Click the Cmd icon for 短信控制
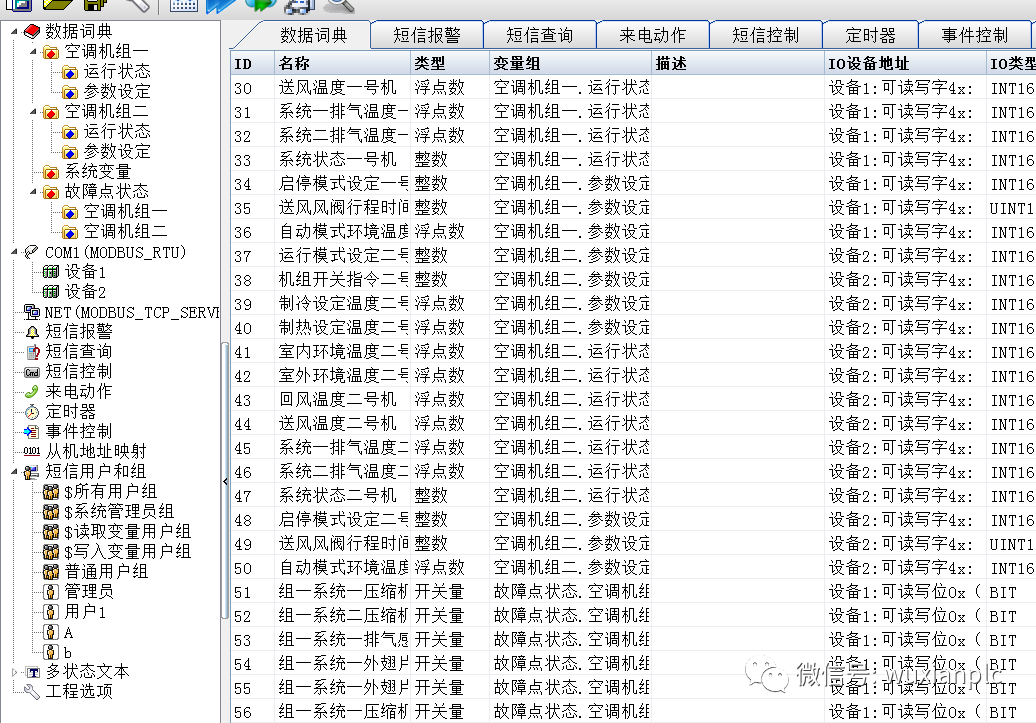 32,372
